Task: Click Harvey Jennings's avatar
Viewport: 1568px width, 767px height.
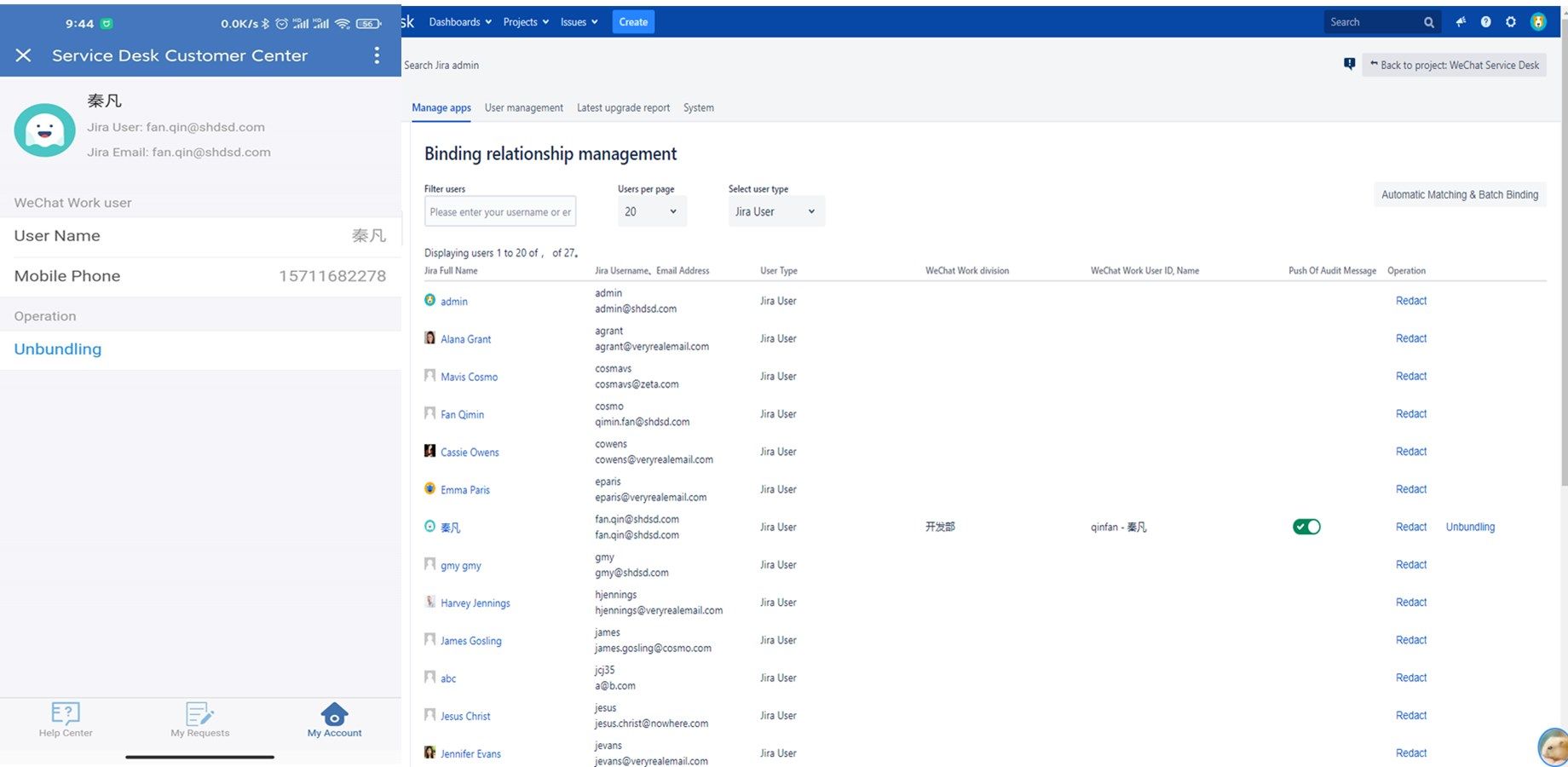Action: click(x=429, y=602)
